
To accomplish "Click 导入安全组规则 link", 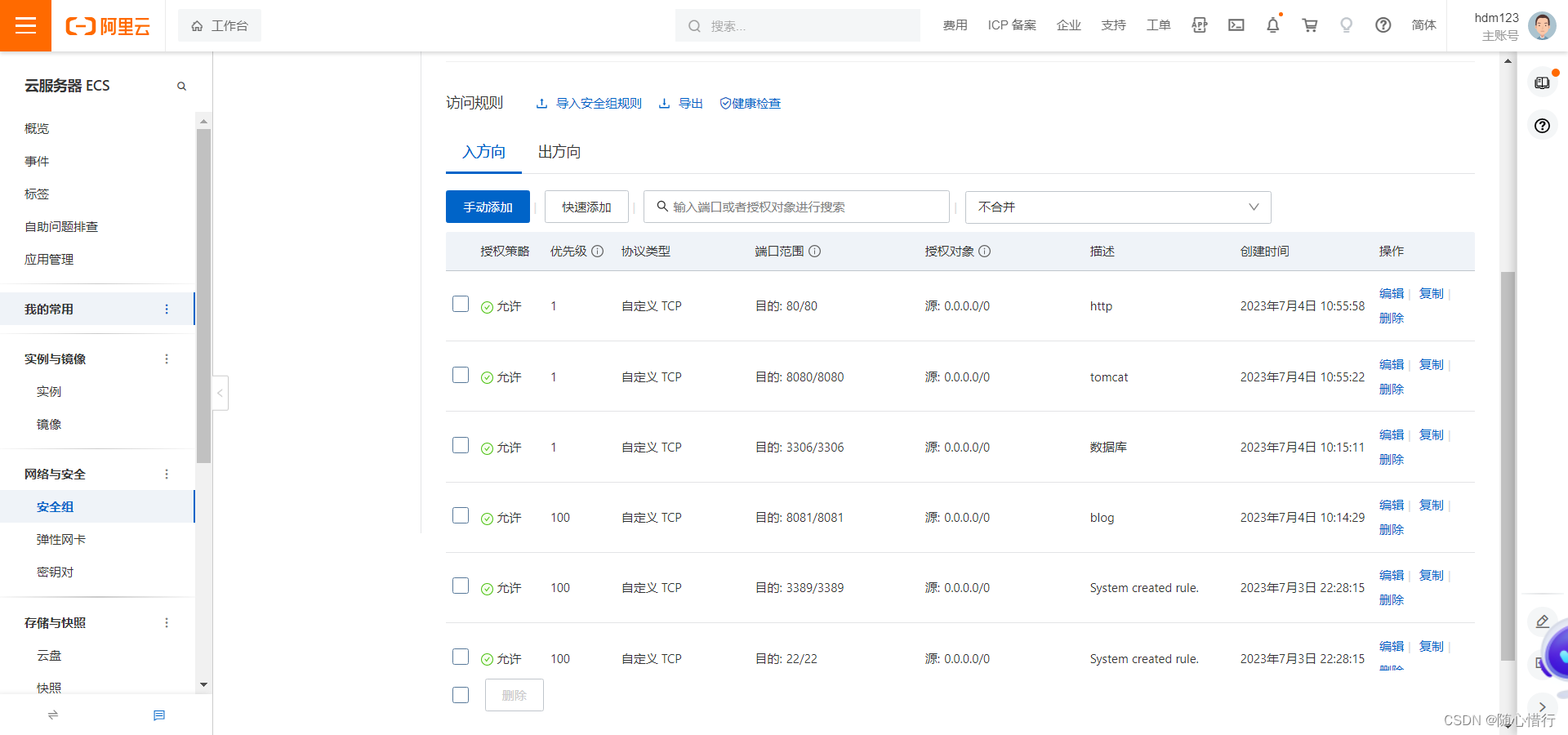I will [589, 104].
